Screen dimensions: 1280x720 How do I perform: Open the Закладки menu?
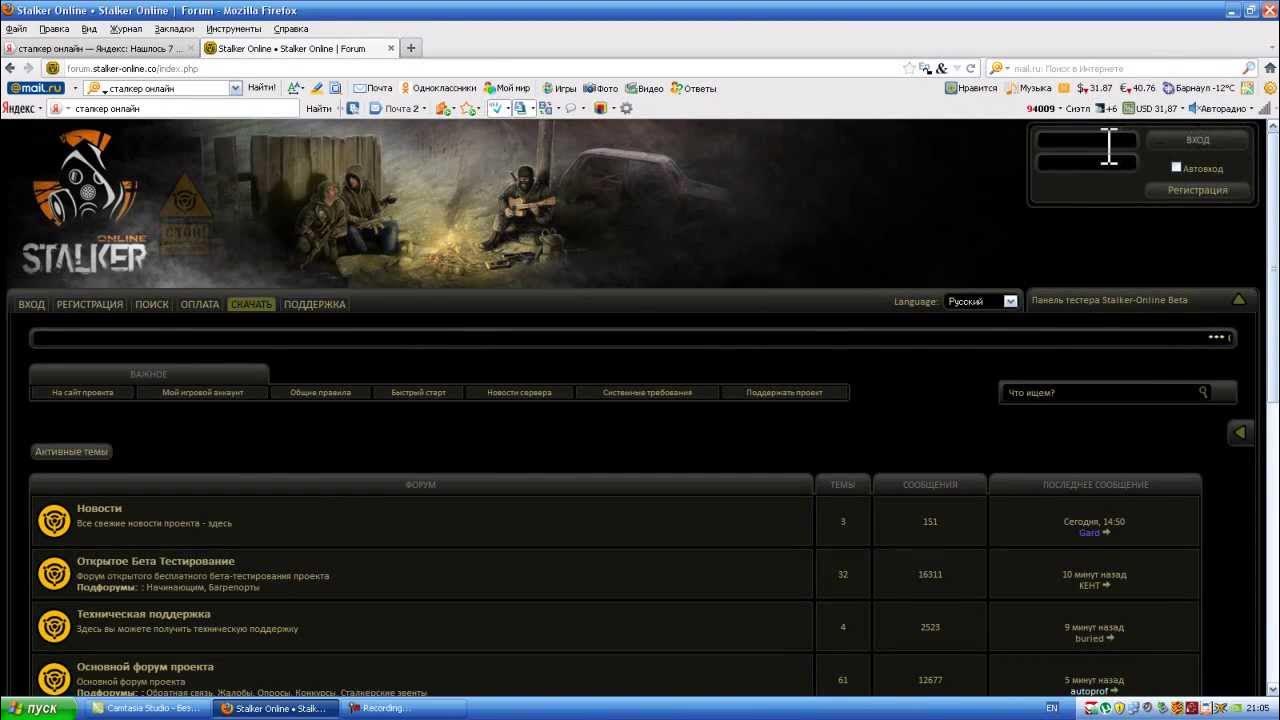pyautogui.click(x=174, y=29)
